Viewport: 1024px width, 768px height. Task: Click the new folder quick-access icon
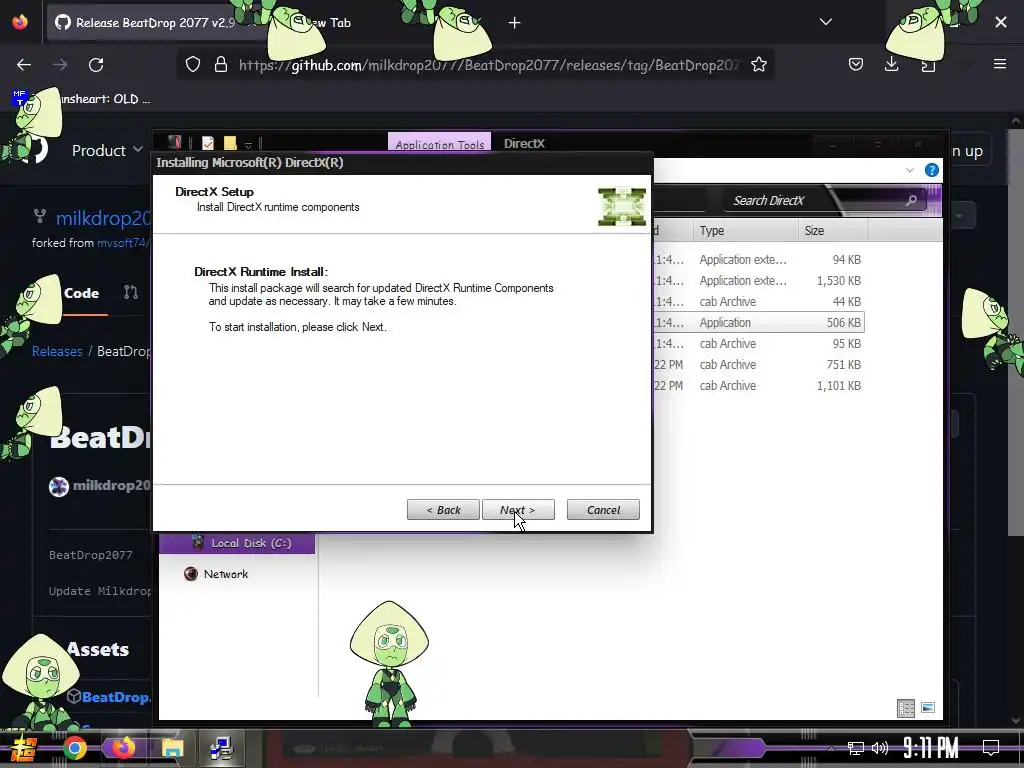pos(230,143)
